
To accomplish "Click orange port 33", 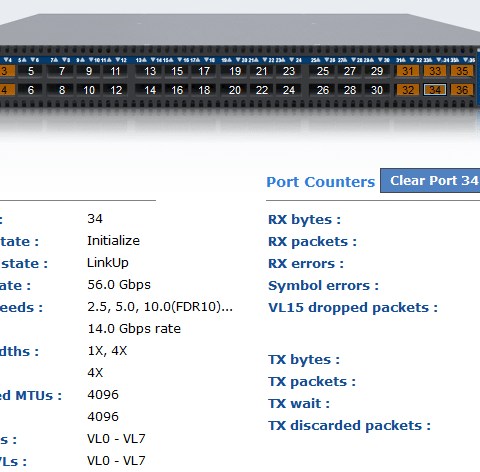I will tap(435, 71).
